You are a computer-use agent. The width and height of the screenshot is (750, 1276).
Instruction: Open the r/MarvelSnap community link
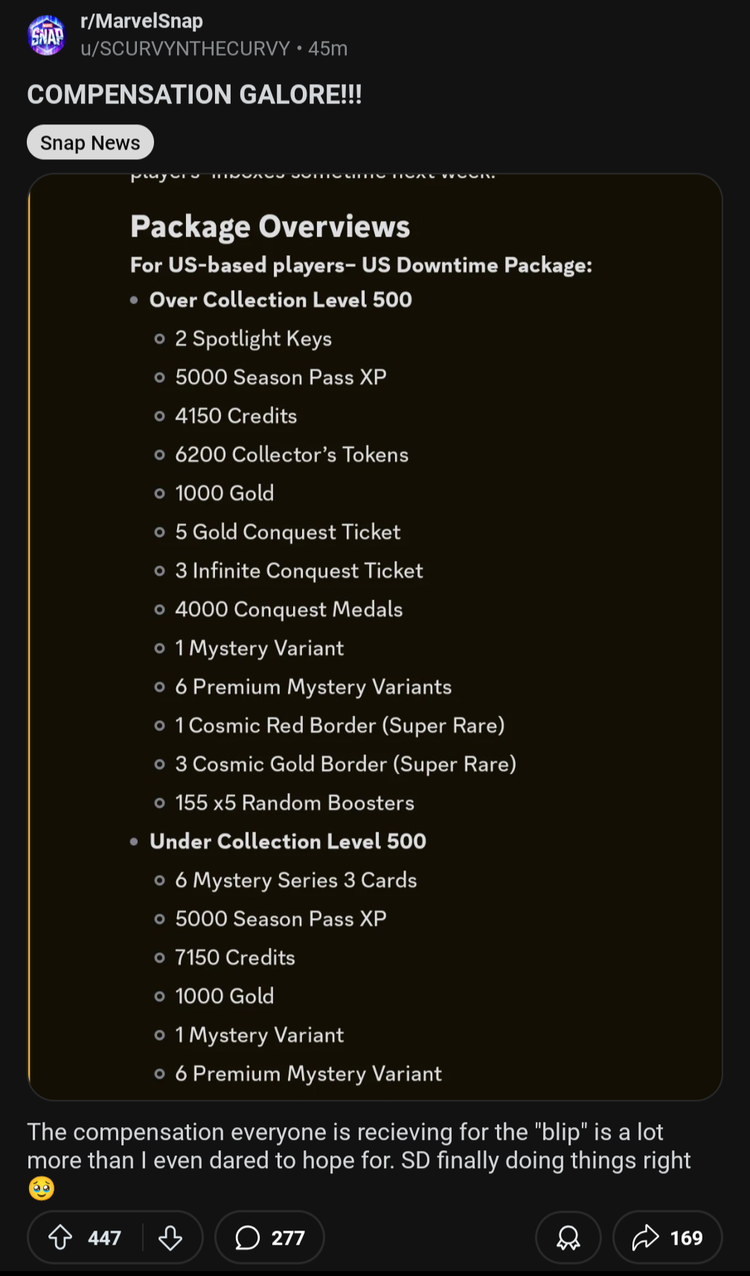coord(141,22)
